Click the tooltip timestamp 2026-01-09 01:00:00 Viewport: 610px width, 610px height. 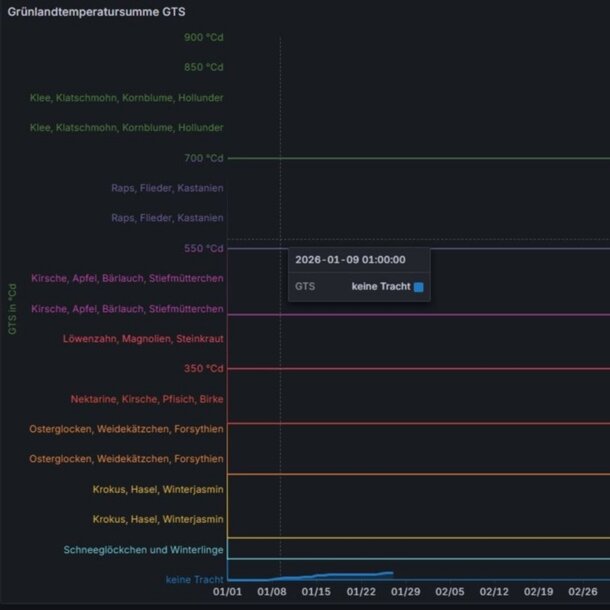[x=350, y=259]
